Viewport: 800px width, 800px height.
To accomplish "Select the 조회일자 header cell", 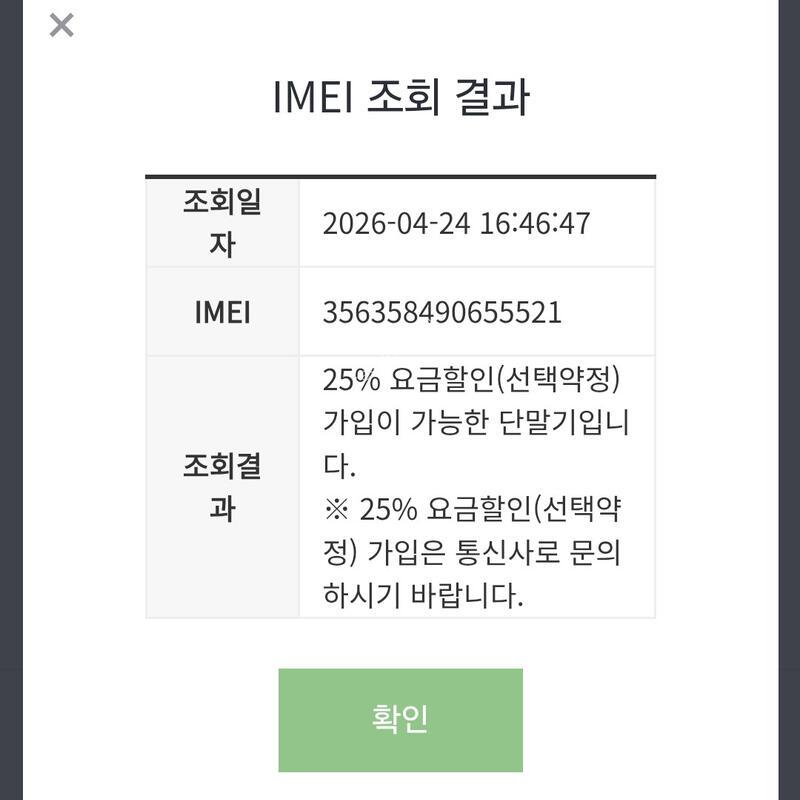I will point(222,223).
